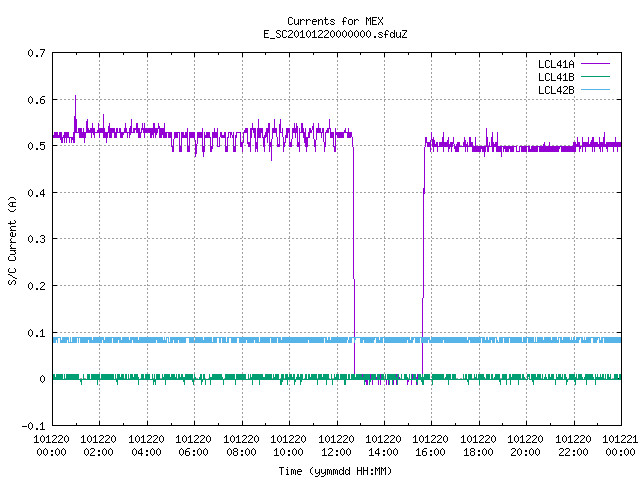This screenshot has width=640, height=480.
Task: Select the filename 'E_SC20101220000000.sfduZ' subtitle
Action: coord(335,34)
